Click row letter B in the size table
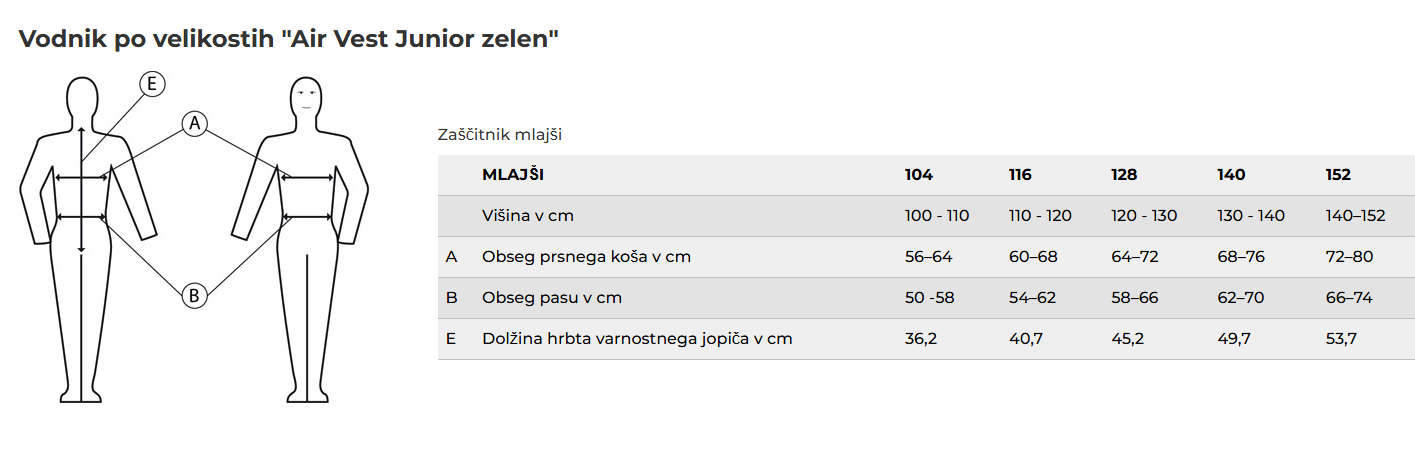This screenshot has height=459, width=1415. coord(451,298)
